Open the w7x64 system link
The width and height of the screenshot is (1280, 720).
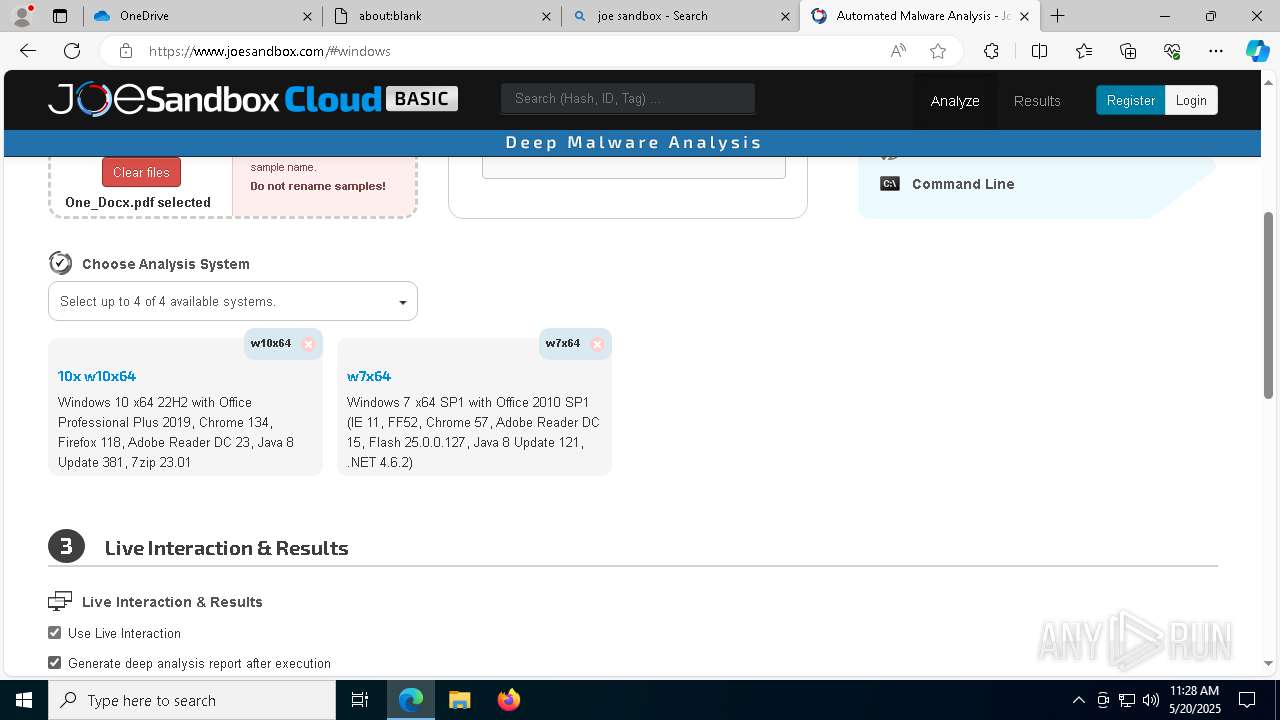(369, 376)
